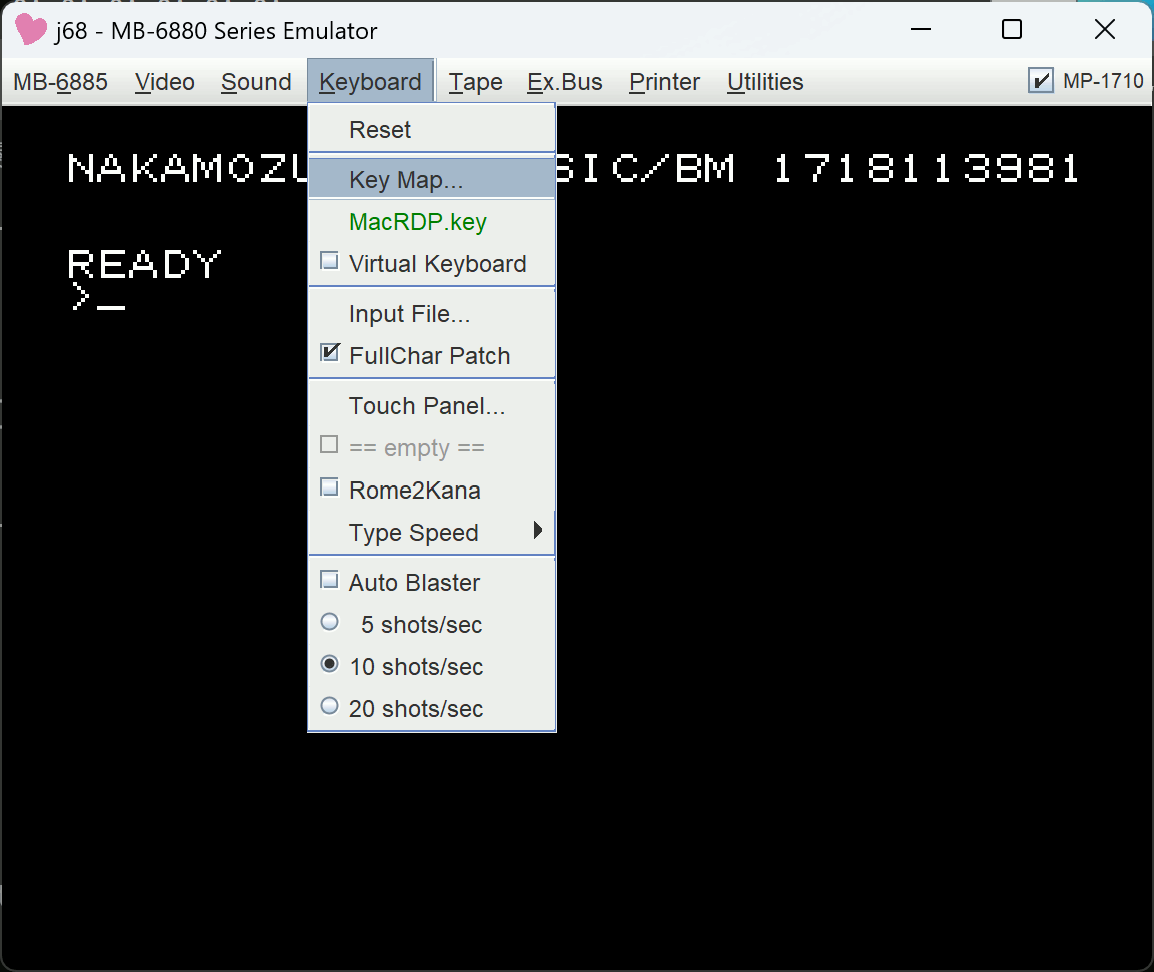
Task: Enable the Virtual Keyboard checkbox
Action: (x=330, y=261)
